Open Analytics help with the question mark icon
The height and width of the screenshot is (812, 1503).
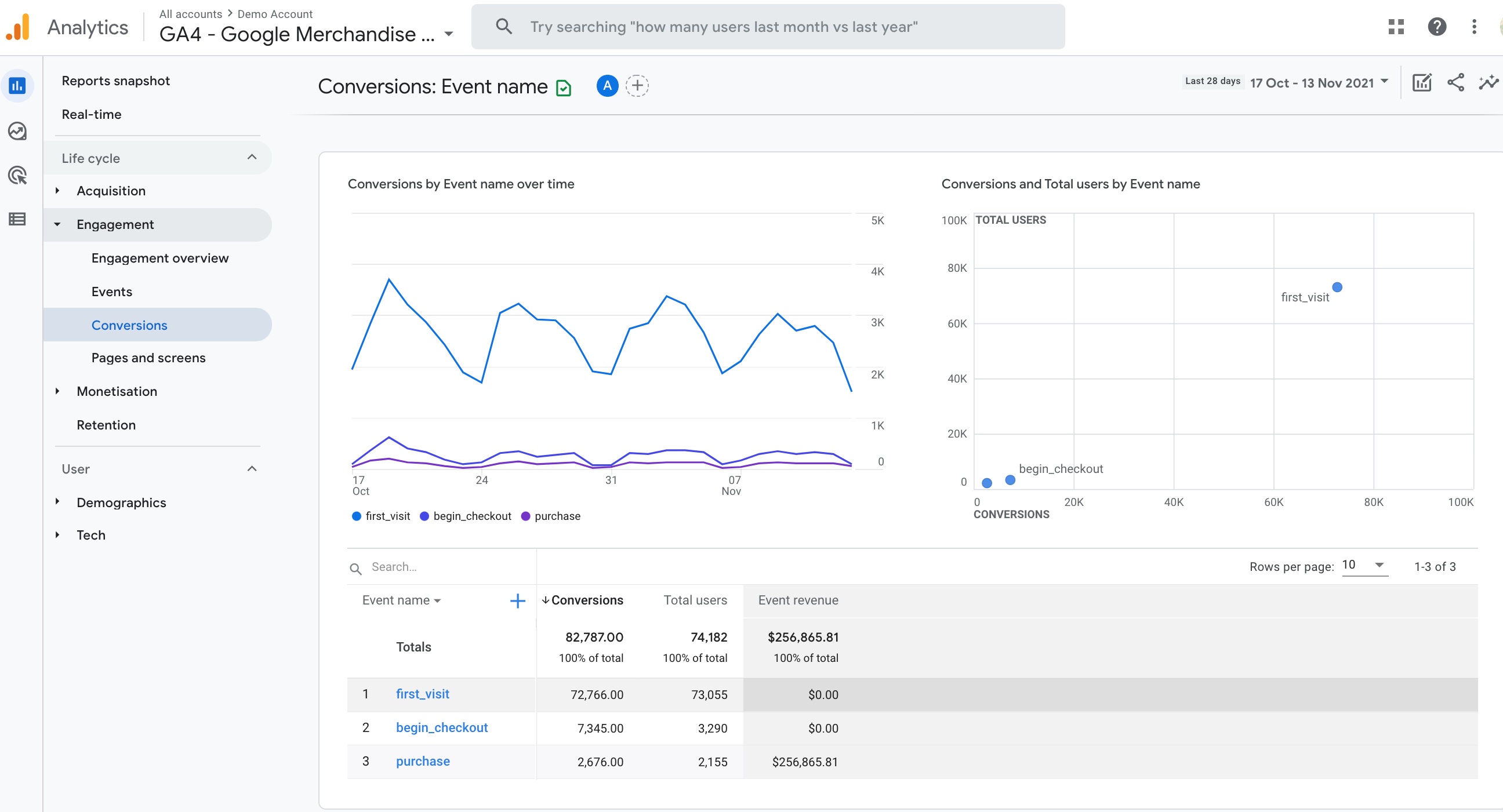1436,26
